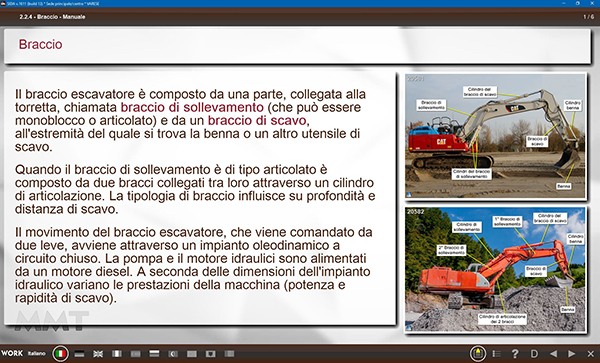The image size is (600, 363).
Task: Click the circled yellow highlighter manual icon
Action: pyautogui.click(x=478, y=353)
